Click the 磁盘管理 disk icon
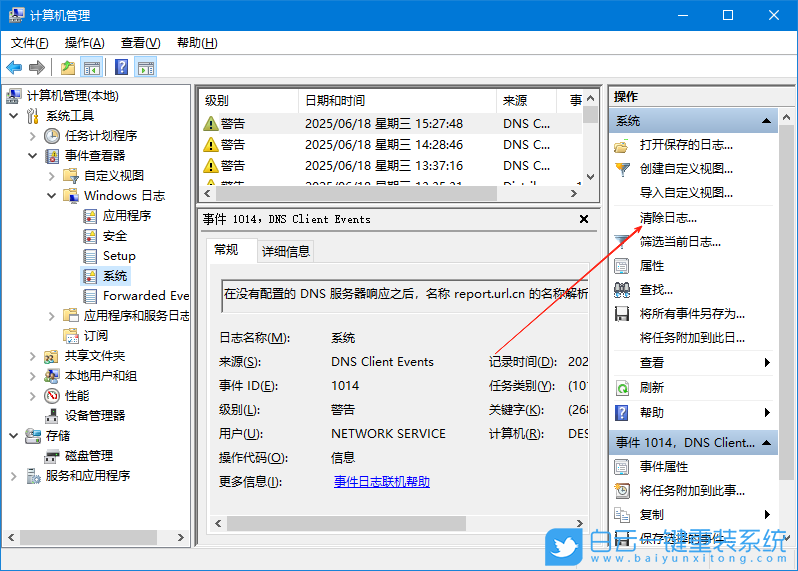Screen dimensions: 798x571 click(x=51, y=456)
